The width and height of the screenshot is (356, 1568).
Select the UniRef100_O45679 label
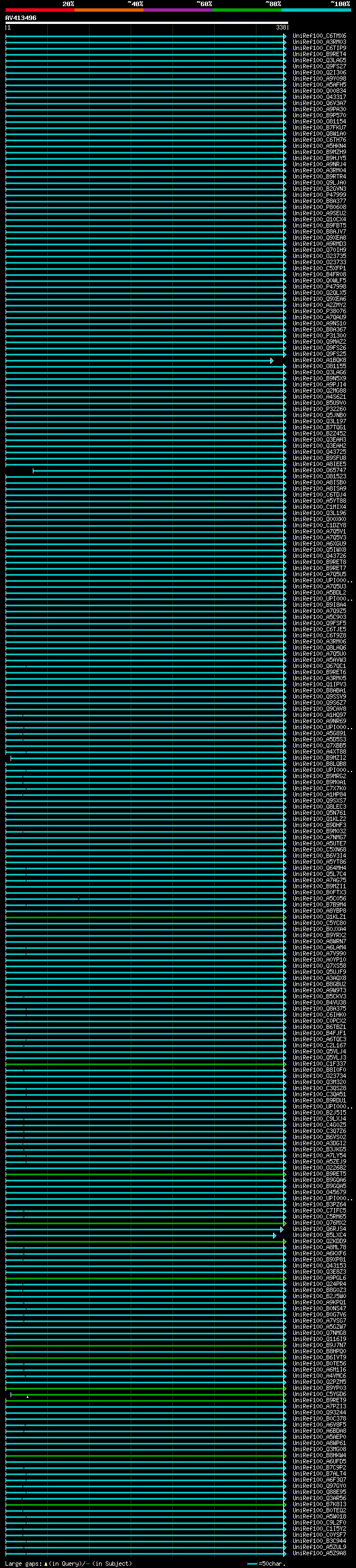click(319, 1192)
